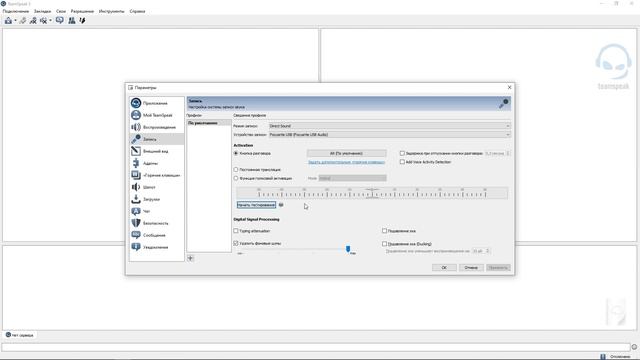
Task: Open the connect toolbar icon's dropdown arrow
Action: 16,21
